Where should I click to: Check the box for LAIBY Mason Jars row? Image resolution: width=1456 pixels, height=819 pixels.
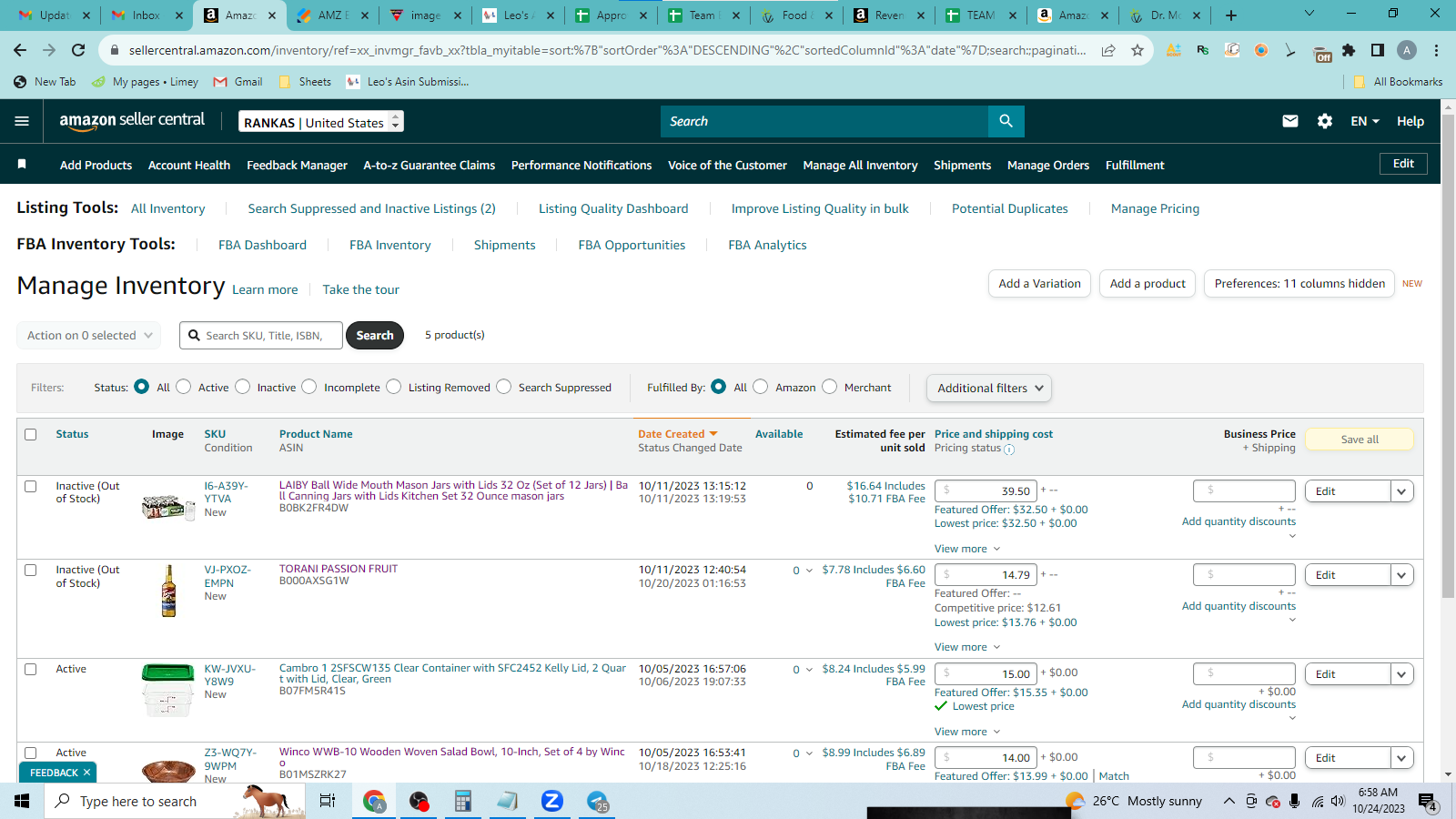point(31,486)
